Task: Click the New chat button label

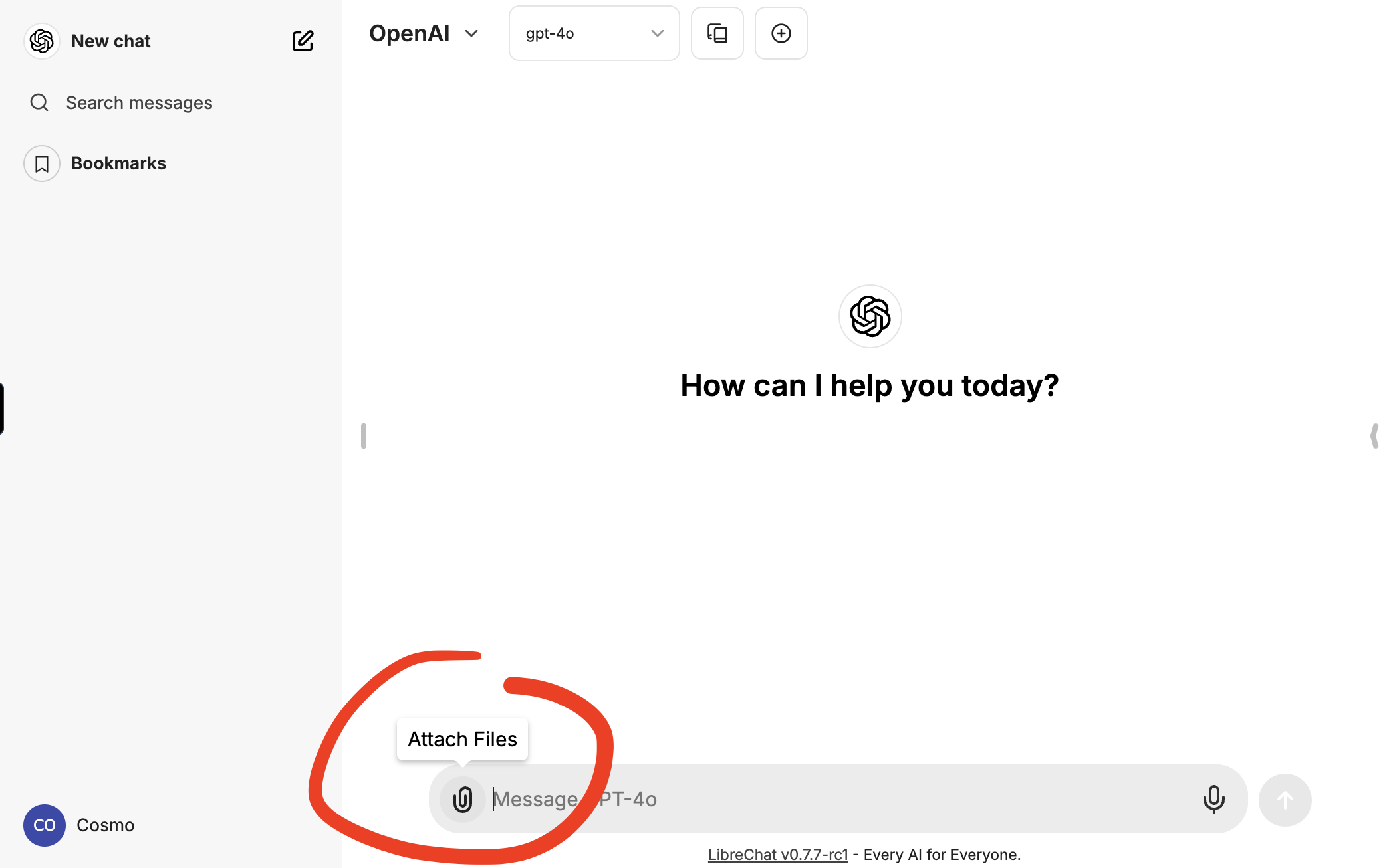Action: 111,41
